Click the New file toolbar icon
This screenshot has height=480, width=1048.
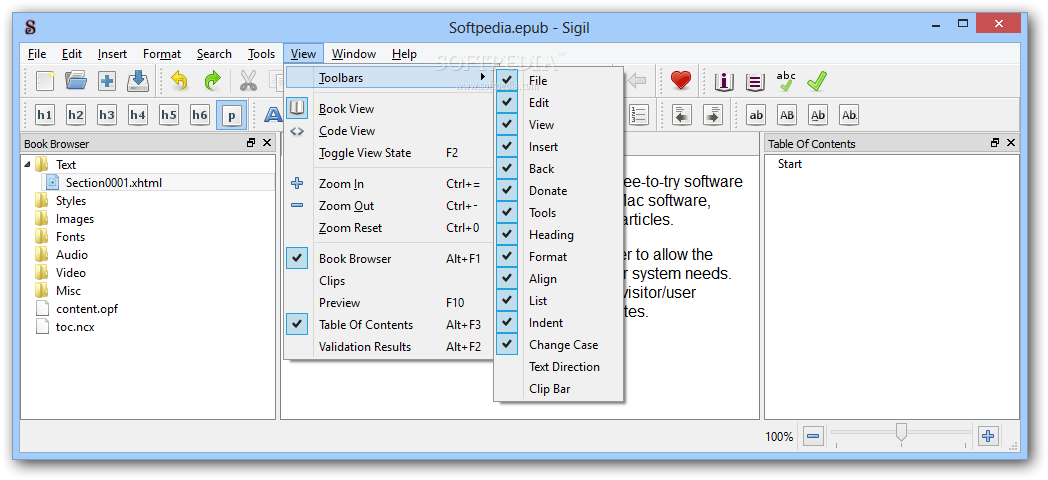click(x=45, y=81)
